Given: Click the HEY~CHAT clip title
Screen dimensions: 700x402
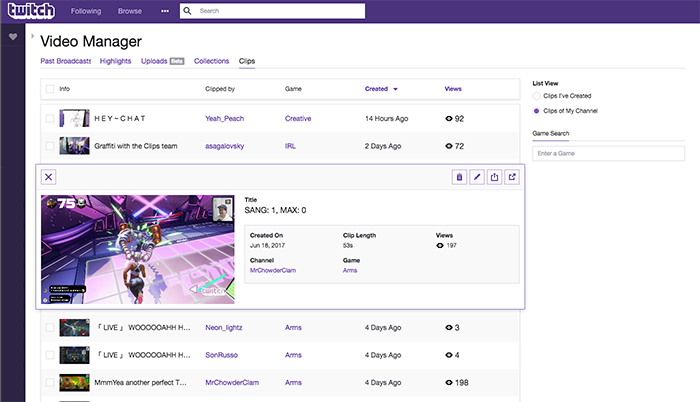Looking at the screenshot, I should [120, 118].
